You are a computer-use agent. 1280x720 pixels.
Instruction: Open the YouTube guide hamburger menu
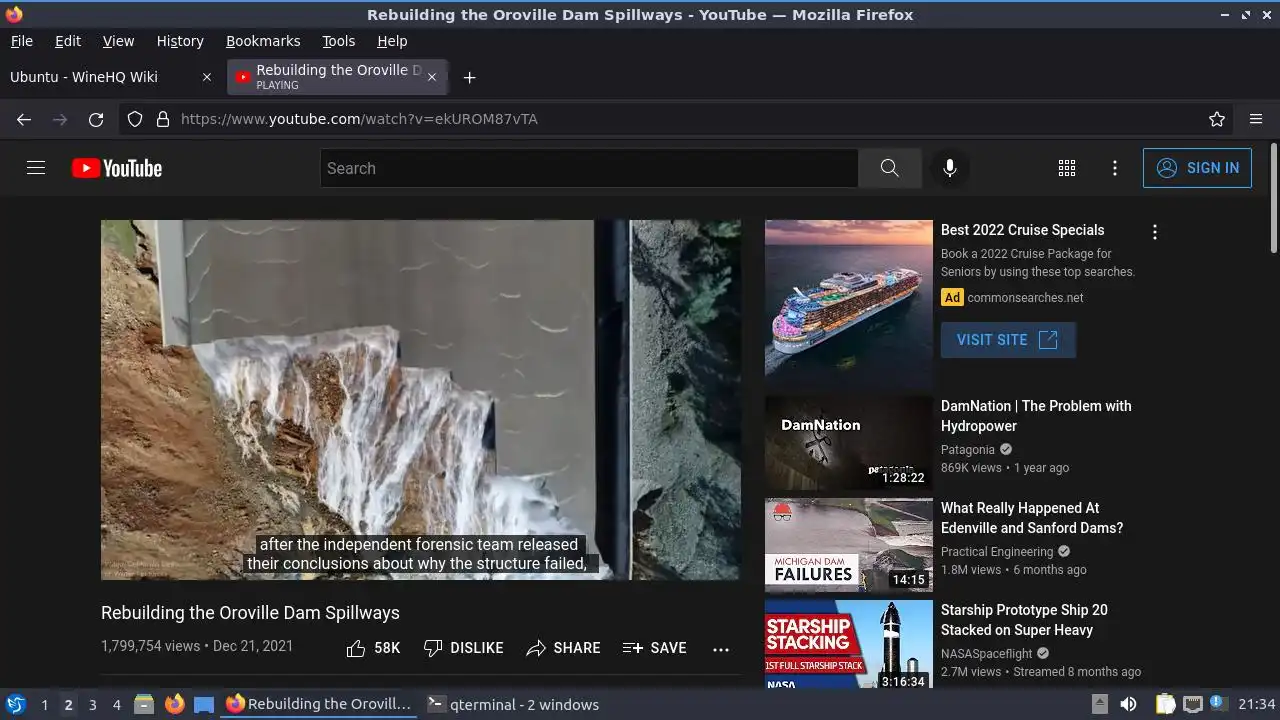click(x=36, y=168)
